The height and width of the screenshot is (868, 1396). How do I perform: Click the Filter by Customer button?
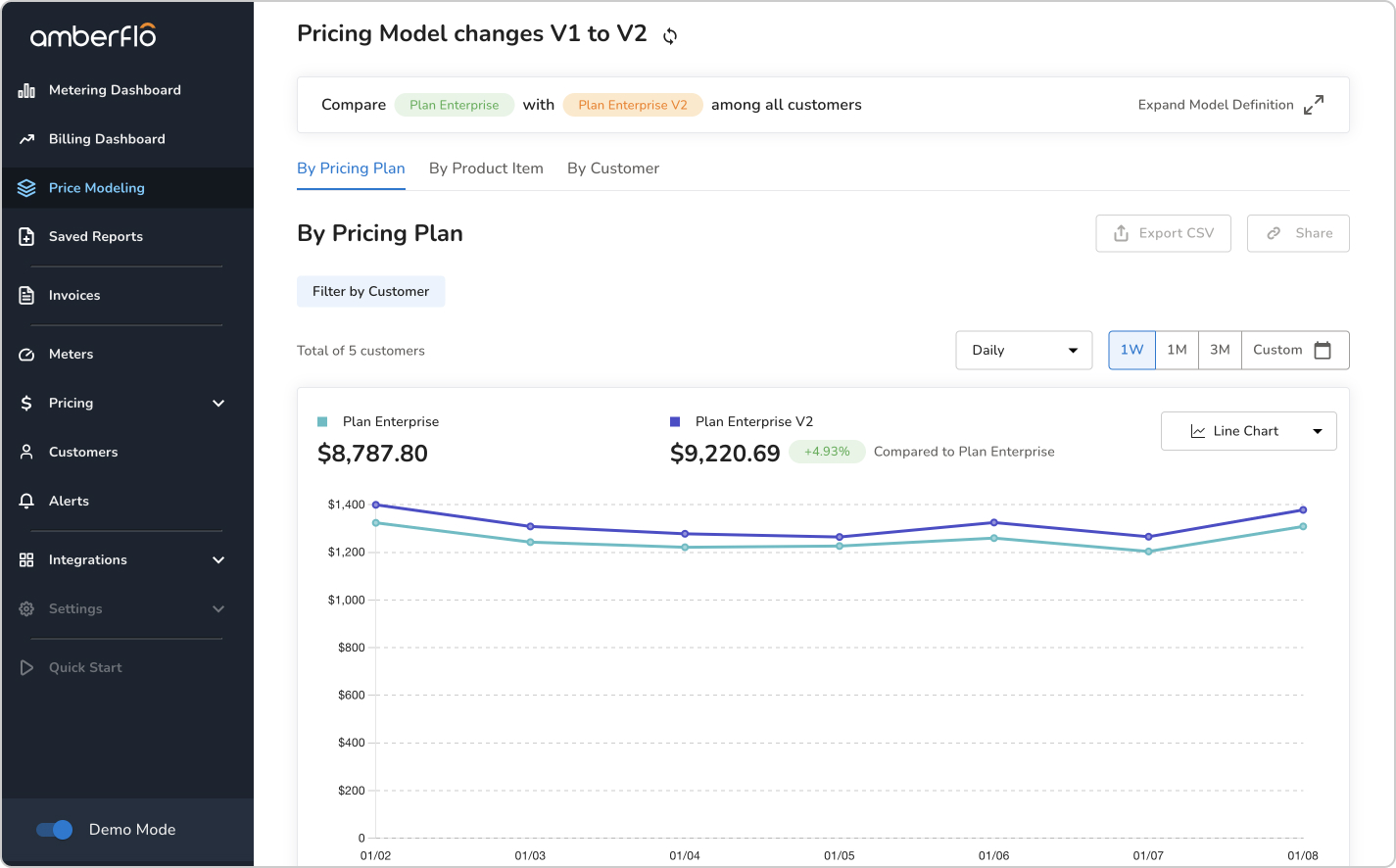click(370, 291)
